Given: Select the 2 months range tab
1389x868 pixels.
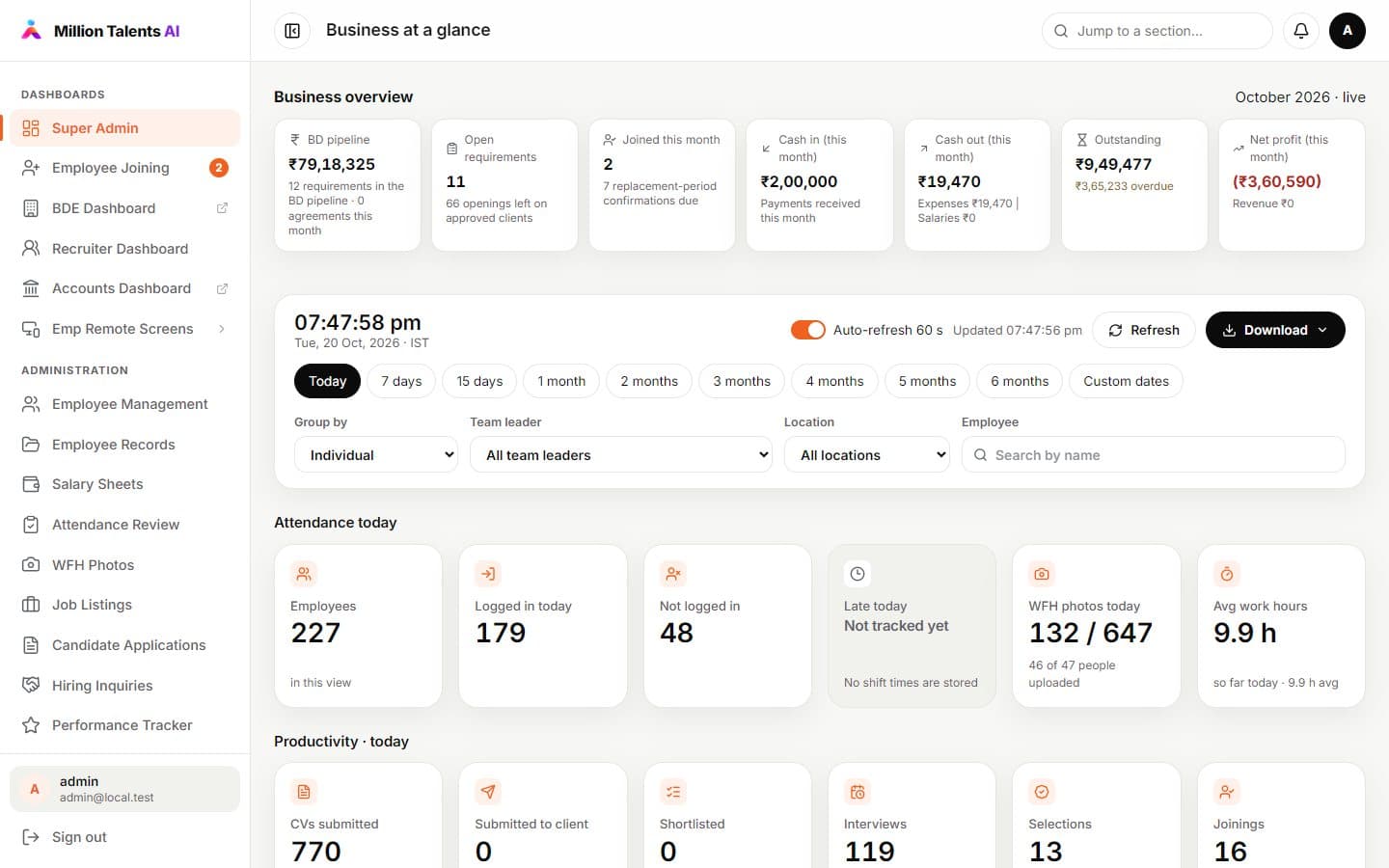Looking at the screenshot, I should point(649,381).
